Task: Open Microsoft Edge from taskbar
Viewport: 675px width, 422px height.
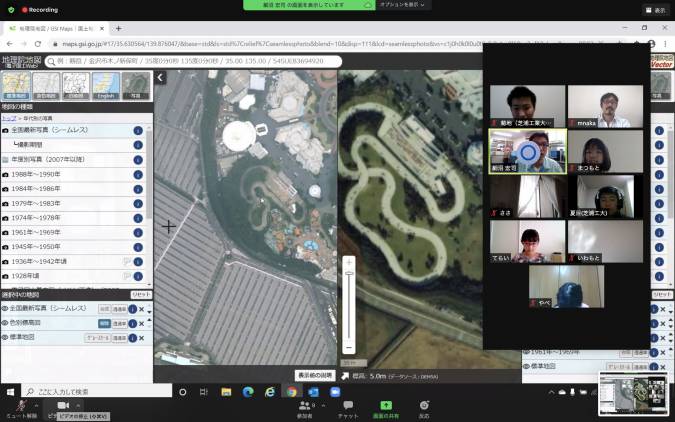Action: coord(248,392)
